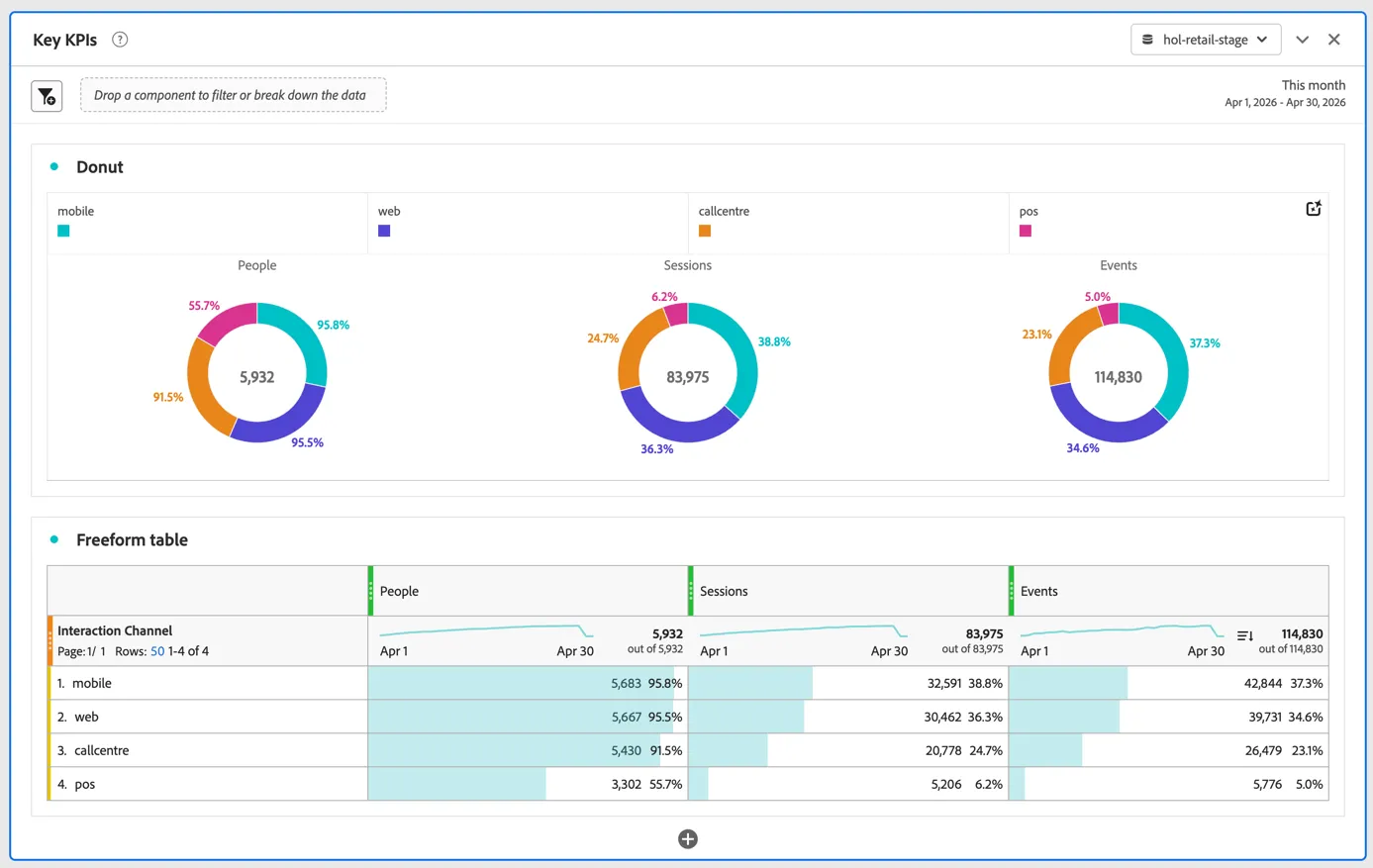Viewport: 1373px width, 868px height.
Task: Change rows per page value 50
Action: [x=157, y=651]
